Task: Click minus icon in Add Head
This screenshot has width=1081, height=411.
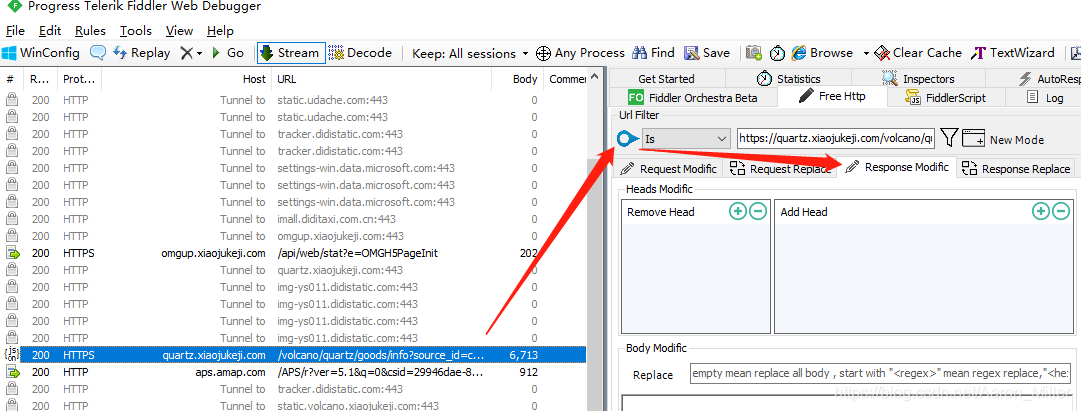Action: (1060, 212)
